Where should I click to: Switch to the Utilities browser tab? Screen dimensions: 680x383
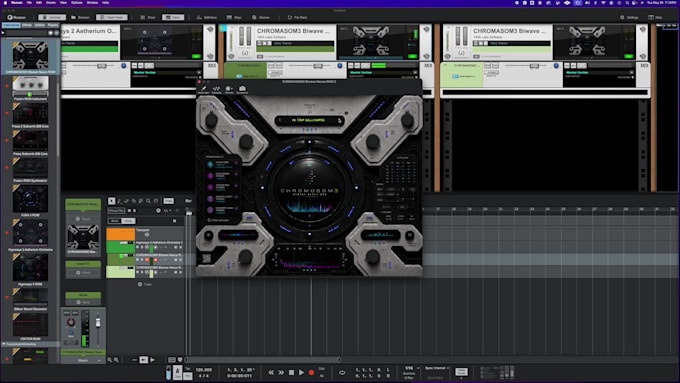click(39, 25)
